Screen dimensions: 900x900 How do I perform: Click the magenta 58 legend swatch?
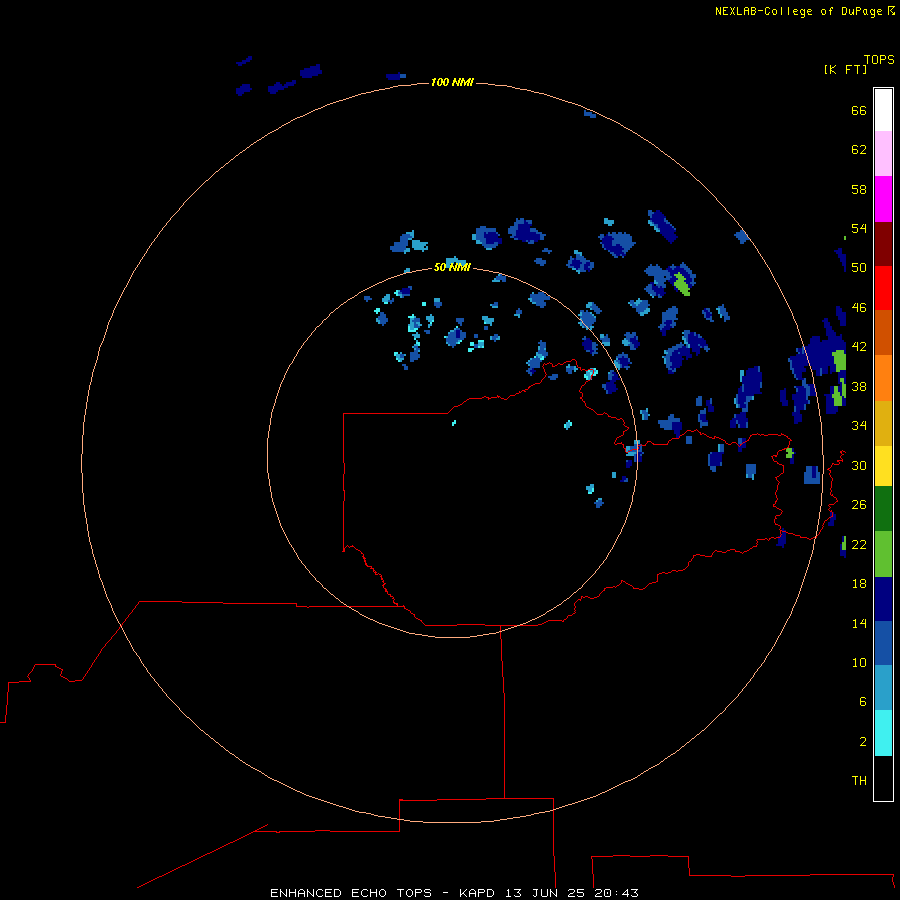(883, 199)
